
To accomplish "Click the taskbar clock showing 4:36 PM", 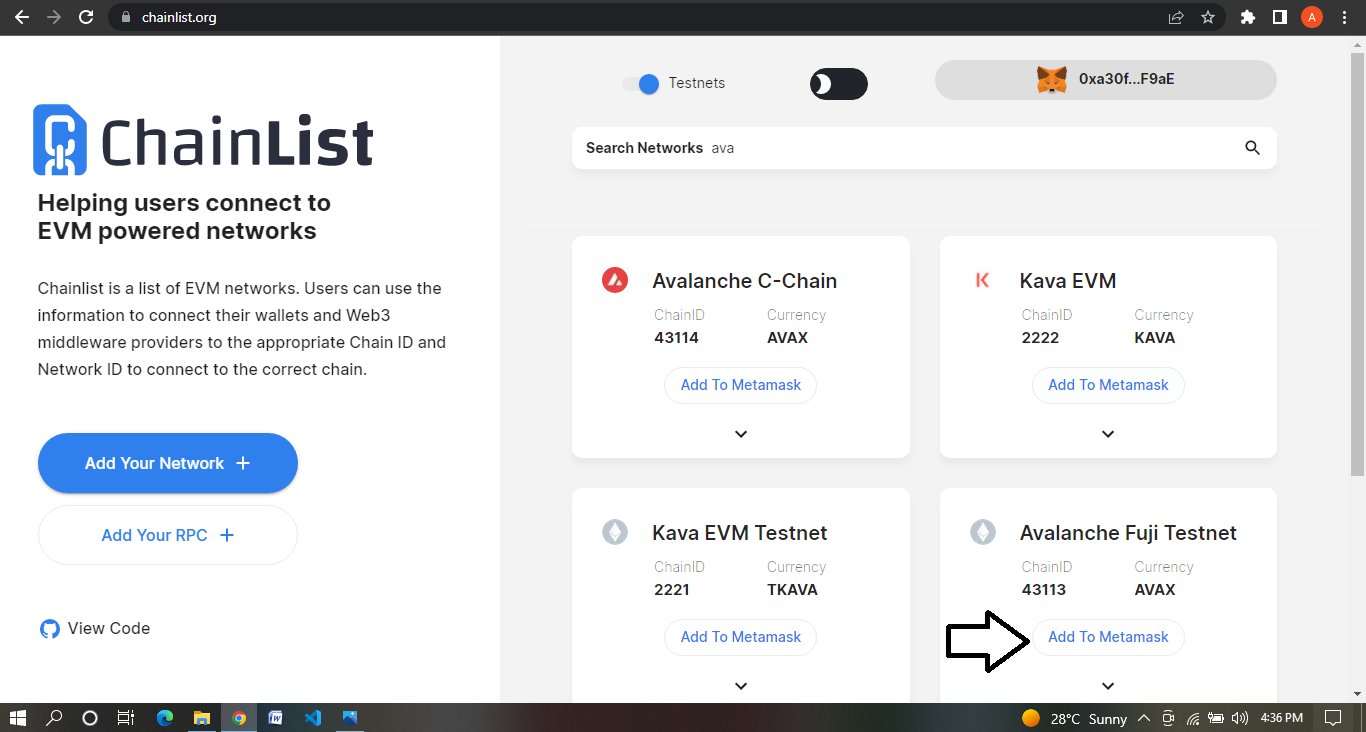I will [x=1281, y=718].
